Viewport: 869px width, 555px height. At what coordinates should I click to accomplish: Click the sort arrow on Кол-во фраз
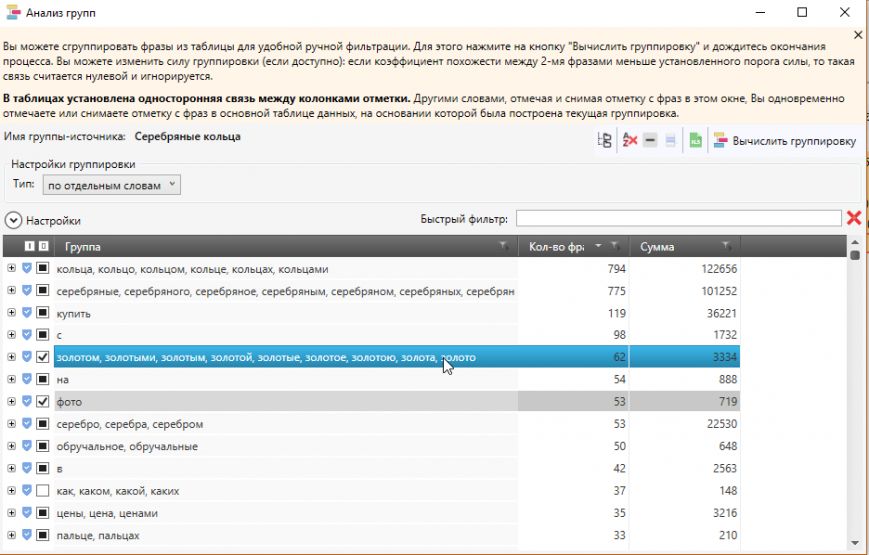tap(598, 246)
